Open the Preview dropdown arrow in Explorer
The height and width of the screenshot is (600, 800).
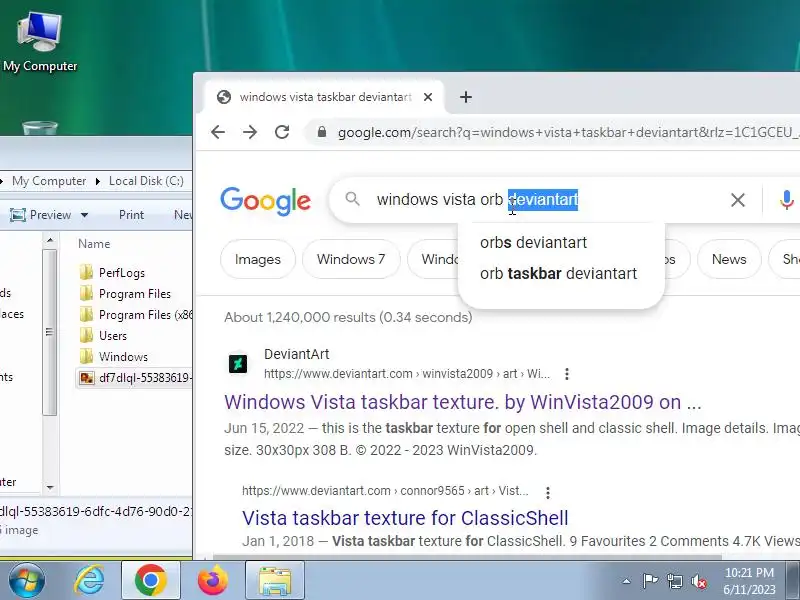(x=85, y=215)
